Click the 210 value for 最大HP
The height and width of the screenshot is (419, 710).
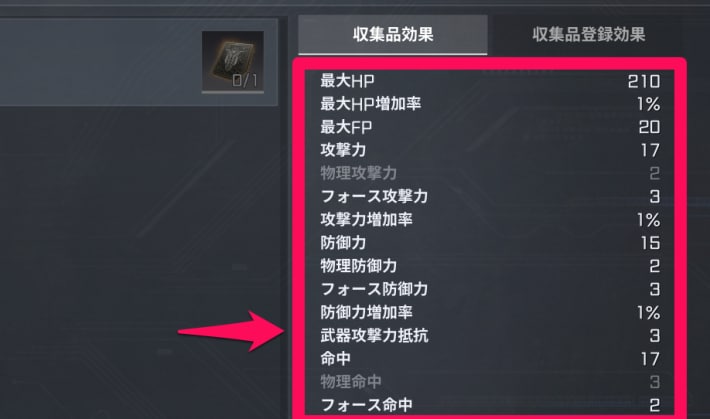(x=643, y=82)
